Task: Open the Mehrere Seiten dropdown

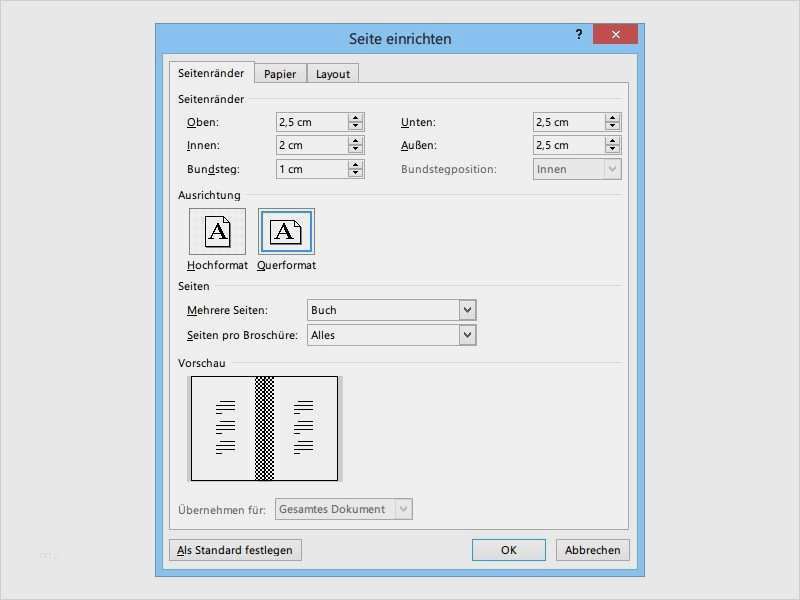Action: 467,310
